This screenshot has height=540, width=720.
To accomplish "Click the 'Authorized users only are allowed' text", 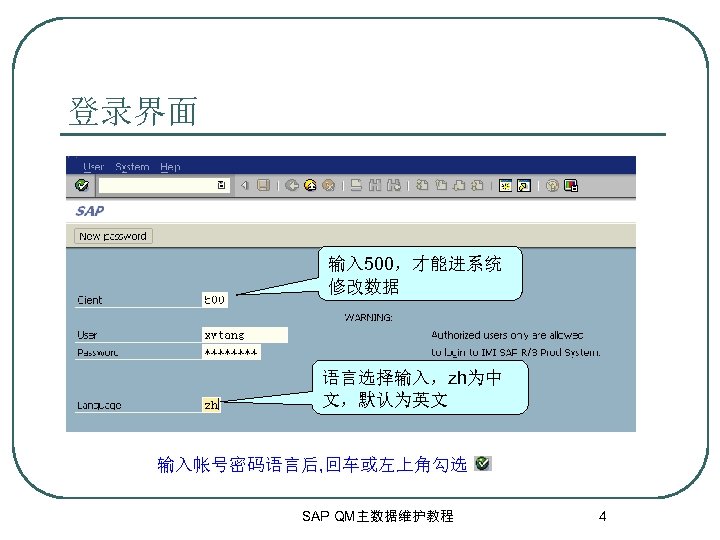I will coord(507,335).
